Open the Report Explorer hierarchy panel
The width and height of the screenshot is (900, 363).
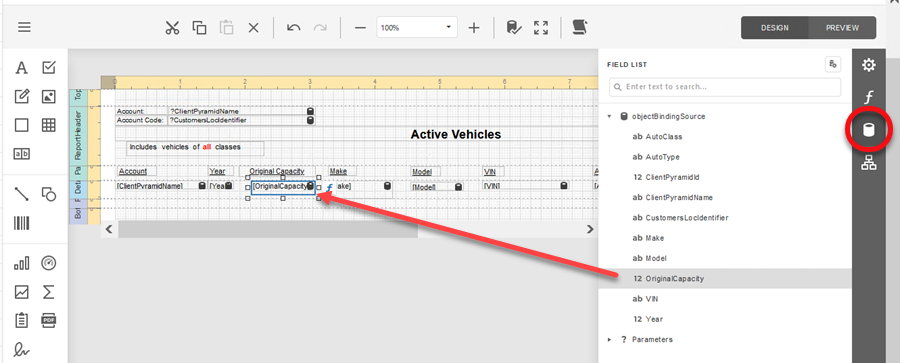point(869,163)
